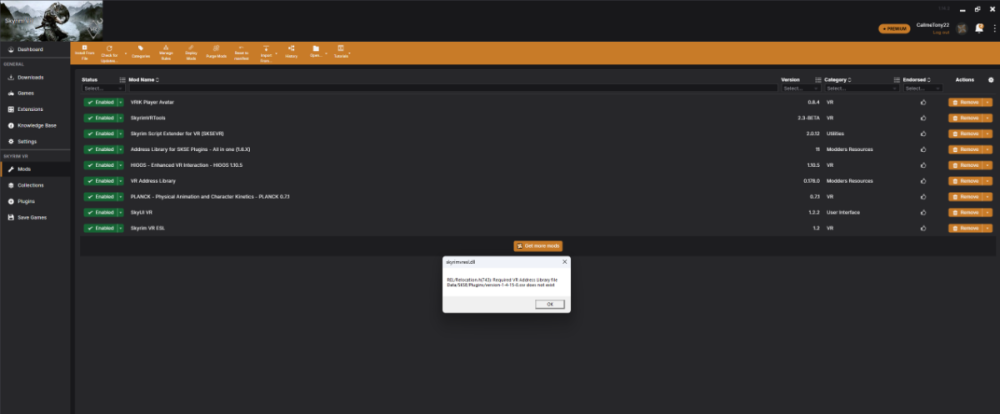This screenshot has width=1000, height=414.
Task: Endorse SkyrimVRTools thumbs-up
Action: click(923, 118)
